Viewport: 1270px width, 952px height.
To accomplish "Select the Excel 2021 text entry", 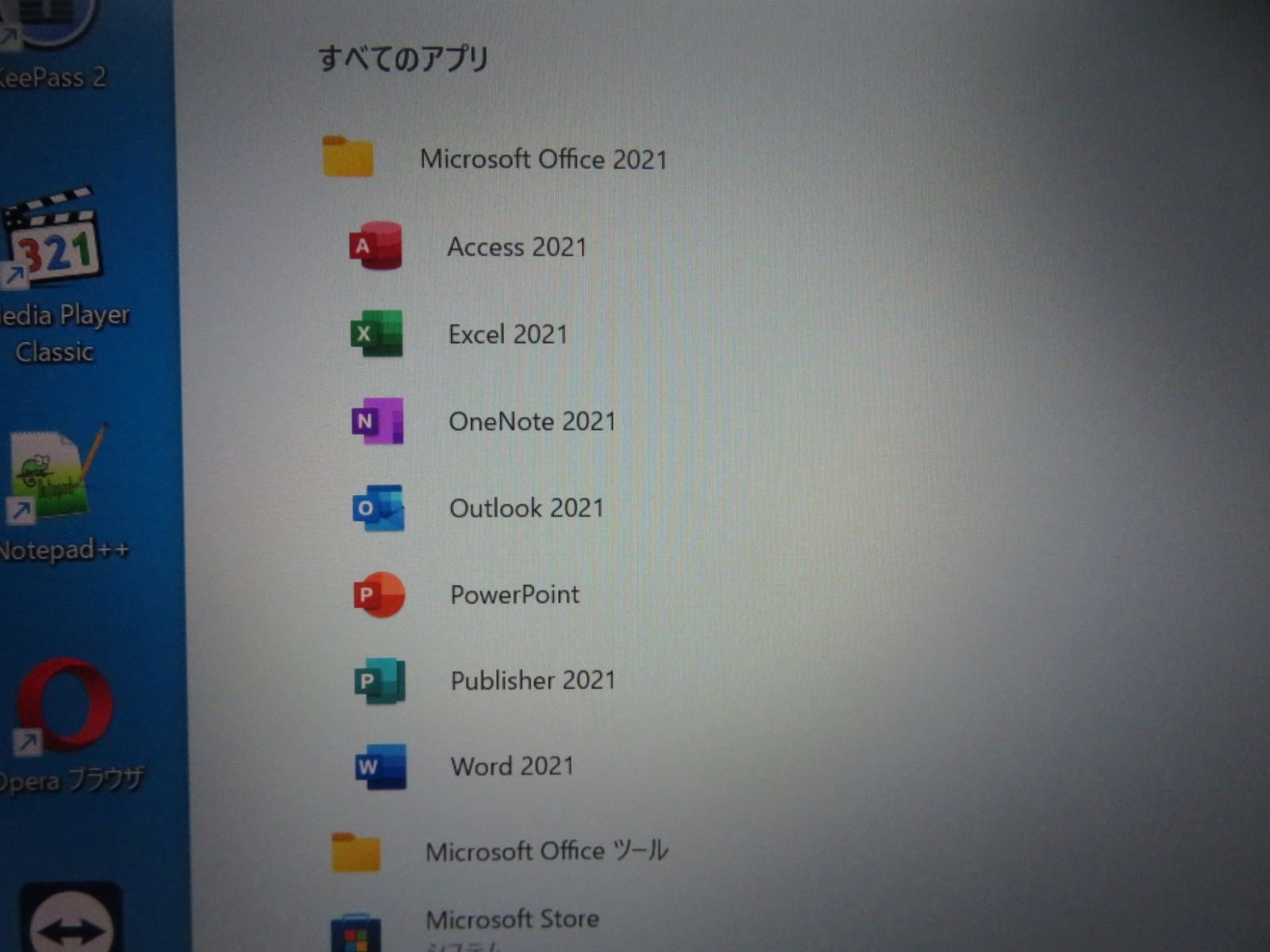I will (508, 334).
